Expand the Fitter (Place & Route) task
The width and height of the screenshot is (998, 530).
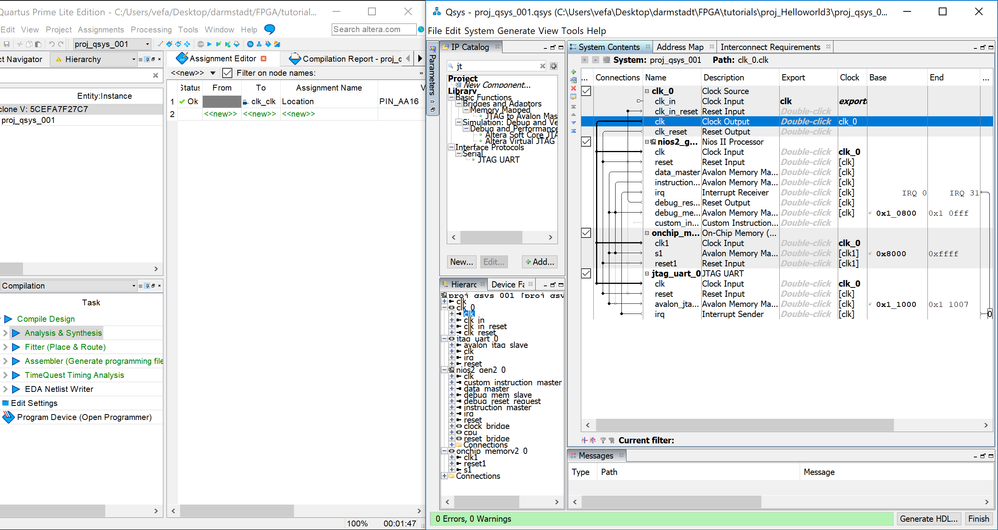pos(5,347)
